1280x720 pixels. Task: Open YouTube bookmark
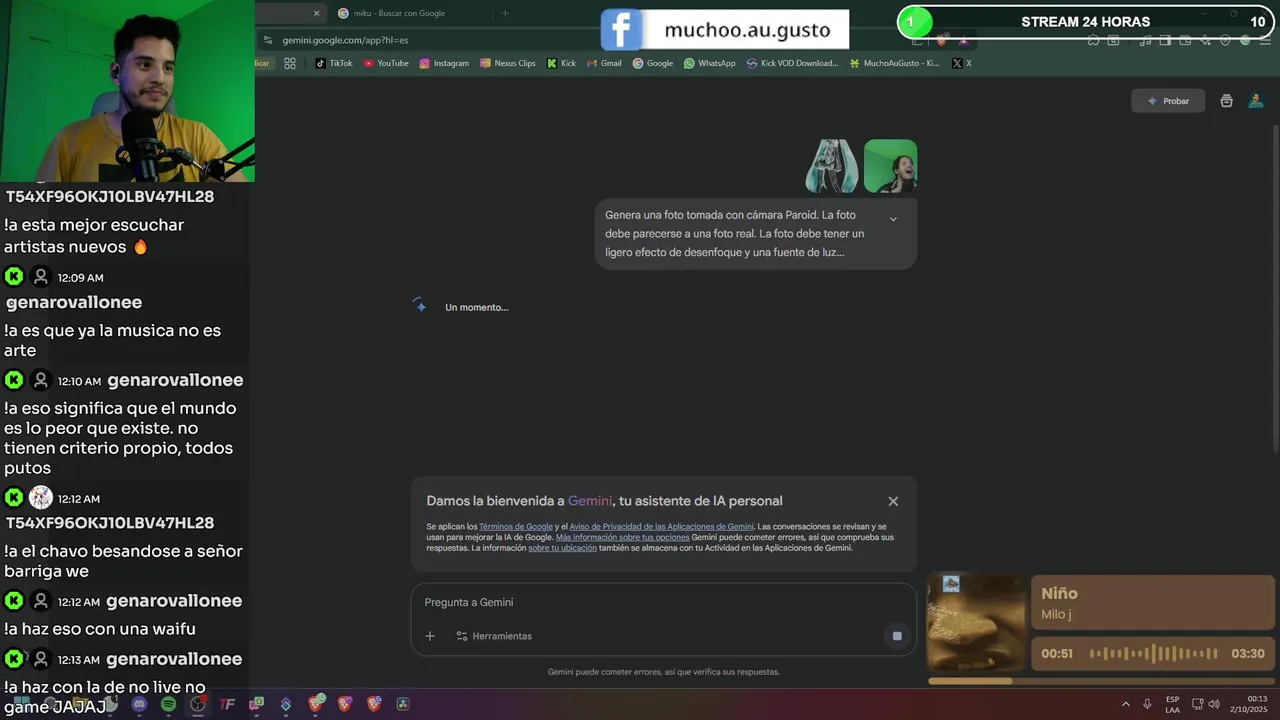point(386,63)
